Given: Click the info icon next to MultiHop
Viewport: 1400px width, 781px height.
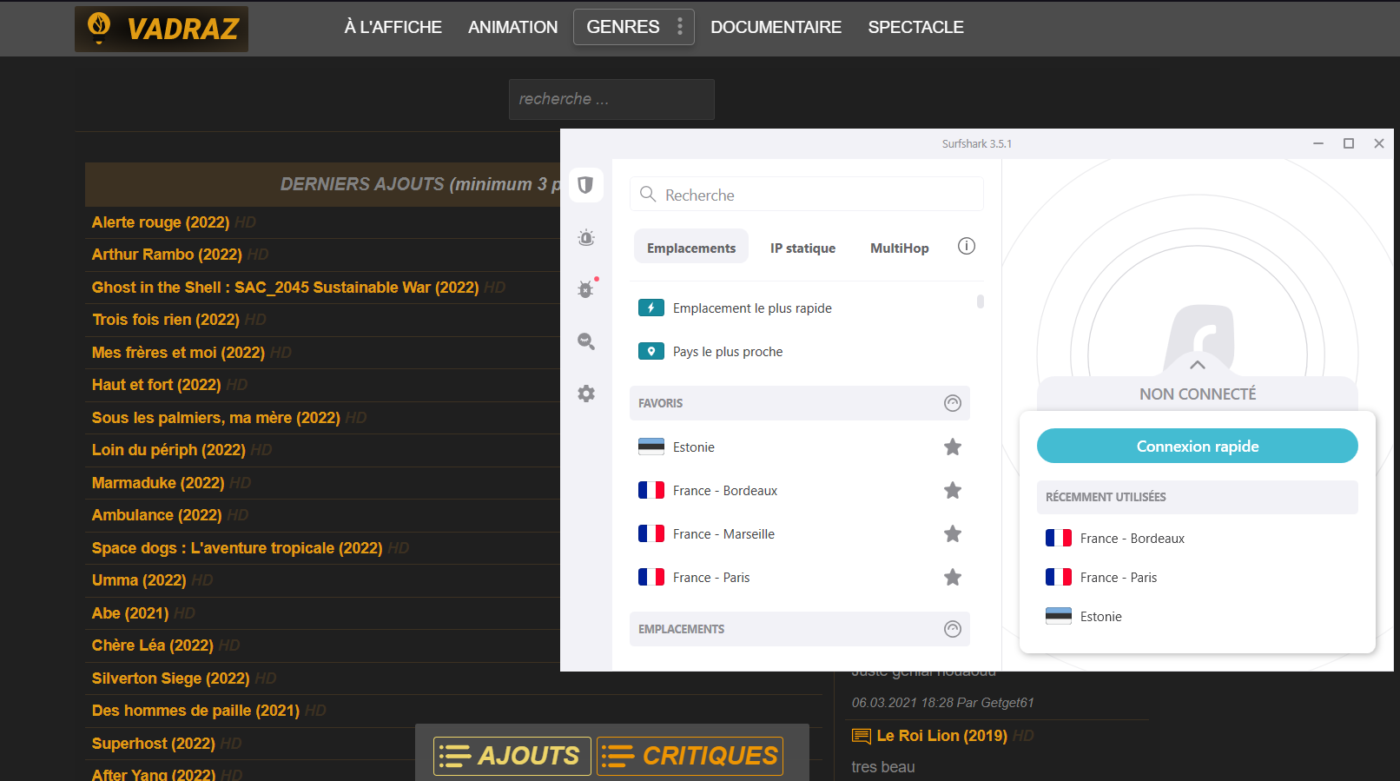Looking at the screenshot, I should point(966,246).
